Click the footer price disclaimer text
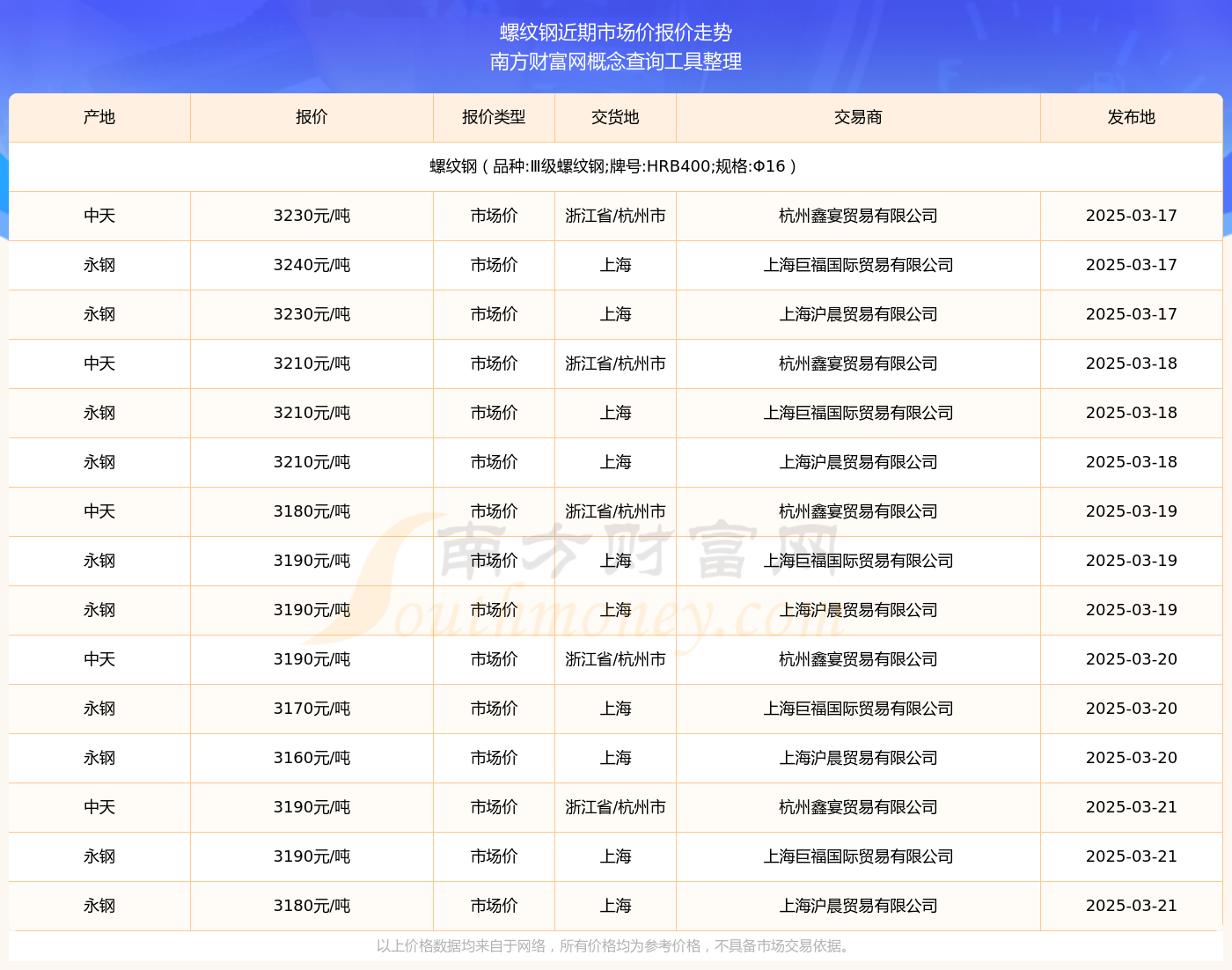 (615, 946)
